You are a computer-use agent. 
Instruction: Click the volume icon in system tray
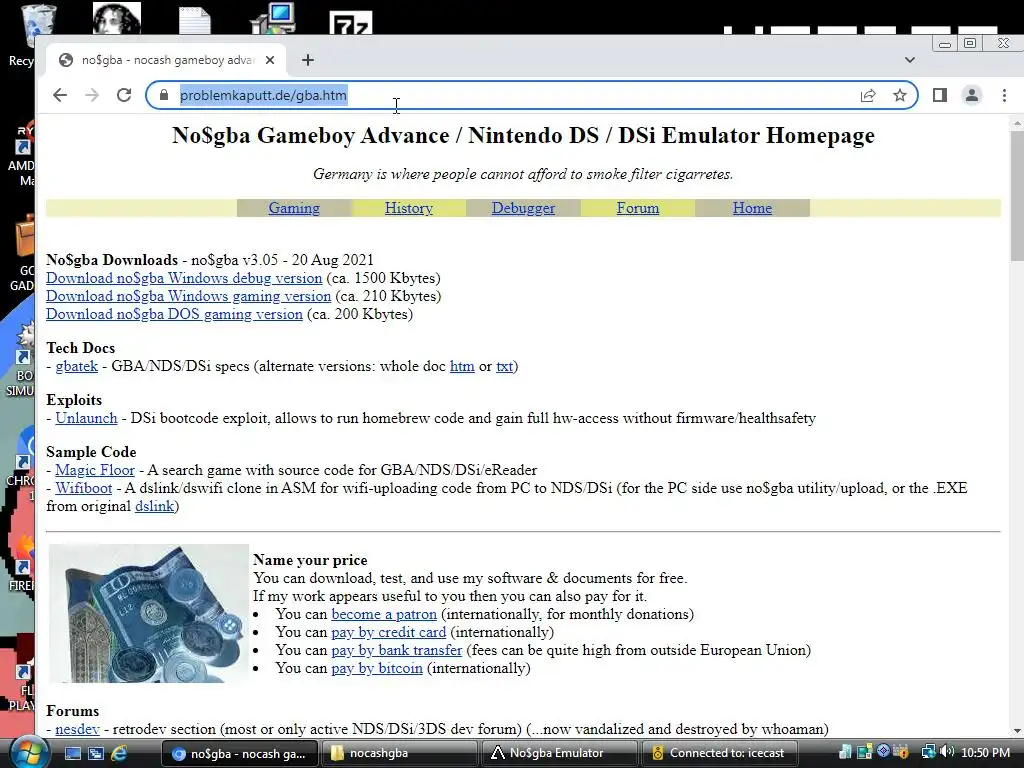tap(948, 752)
